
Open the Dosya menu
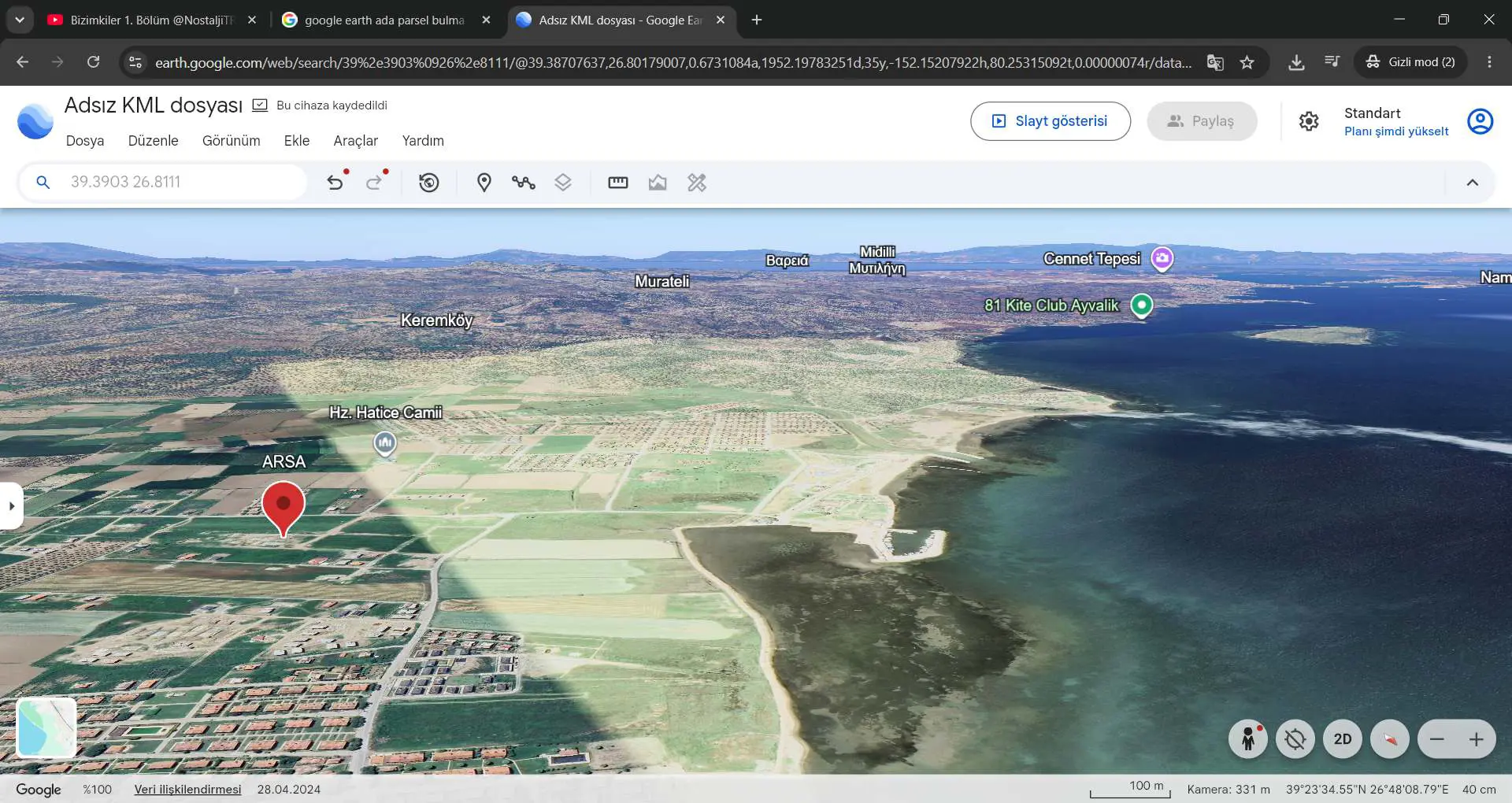tap(85, 141)
